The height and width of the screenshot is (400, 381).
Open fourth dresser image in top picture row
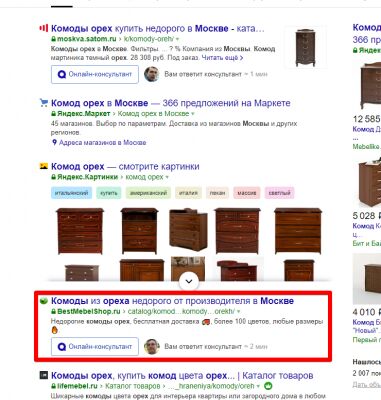click(237, 231)
